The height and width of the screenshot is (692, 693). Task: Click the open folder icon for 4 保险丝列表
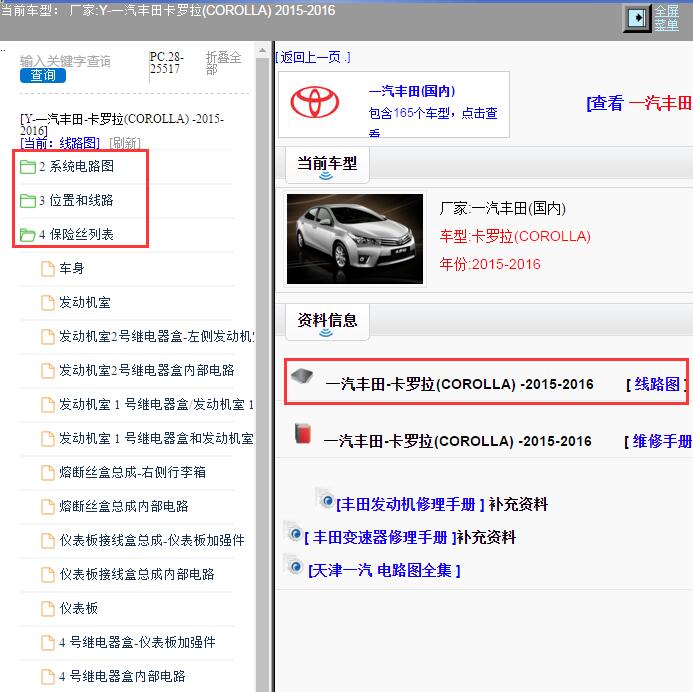[28, 235]
